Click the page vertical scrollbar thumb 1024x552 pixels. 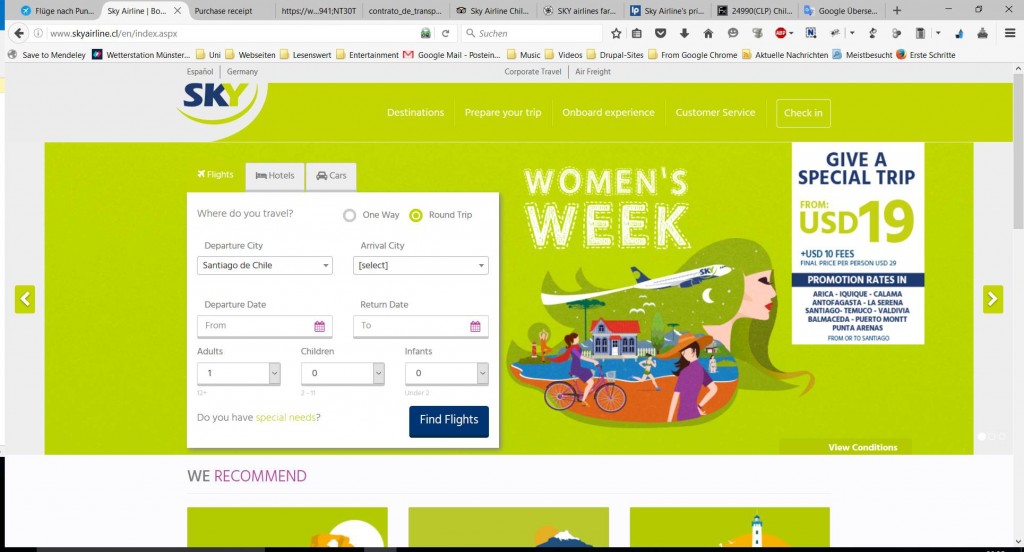point(1017,154)
